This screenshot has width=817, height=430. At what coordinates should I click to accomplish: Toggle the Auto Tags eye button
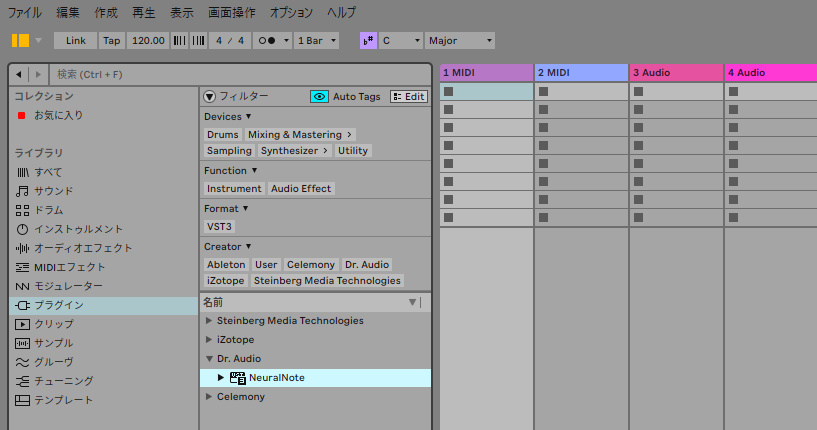click(320, 97)
